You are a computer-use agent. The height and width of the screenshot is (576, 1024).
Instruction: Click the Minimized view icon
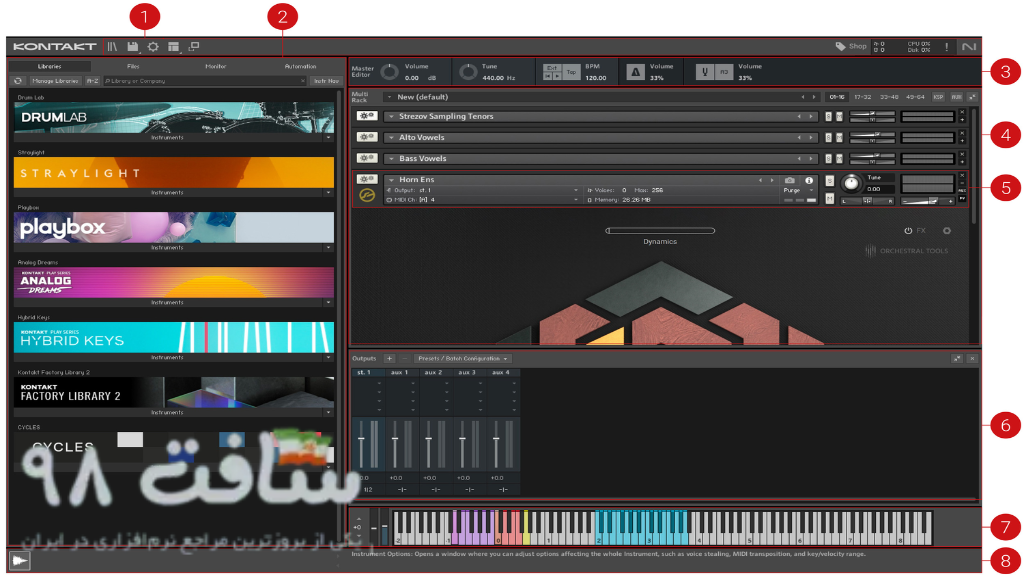pyautogui.click(x=194, y=46)
